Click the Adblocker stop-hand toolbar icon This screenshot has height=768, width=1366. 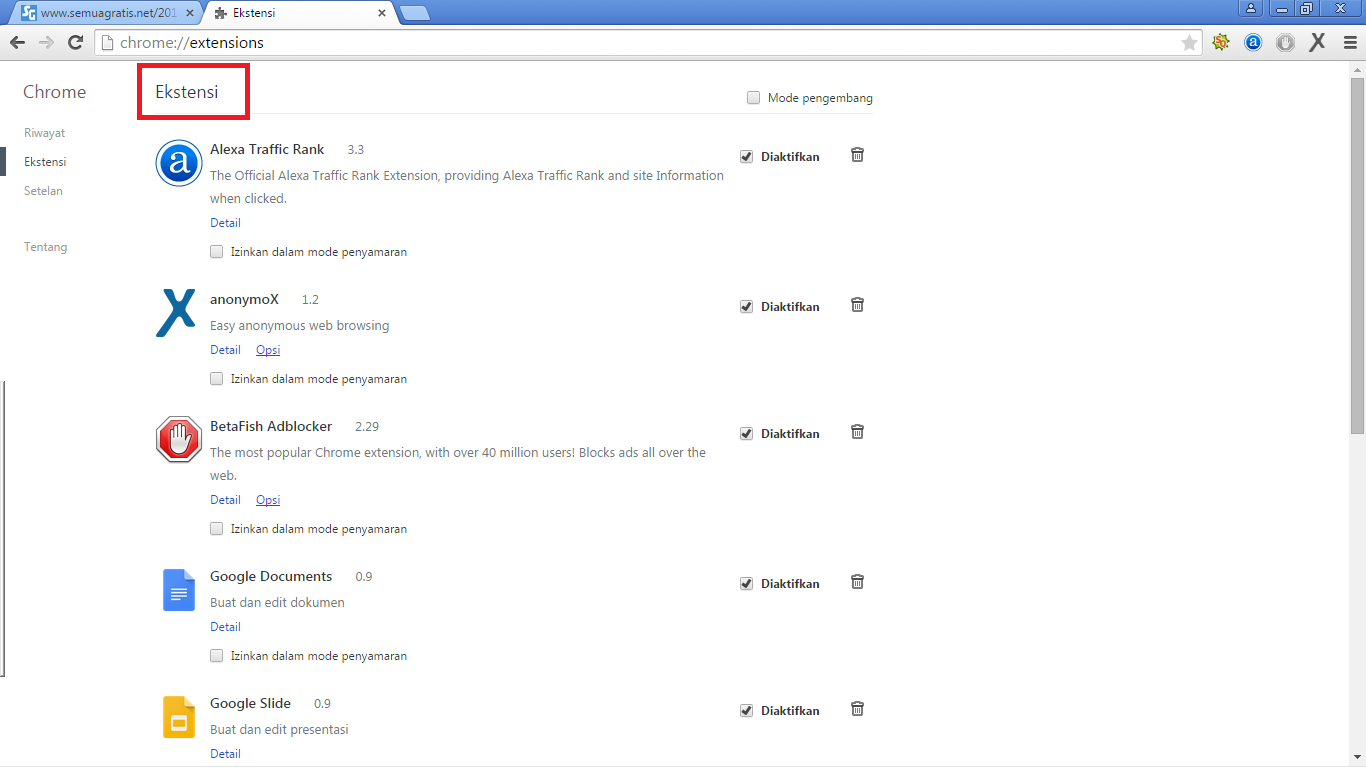(x=1286, y=42)
